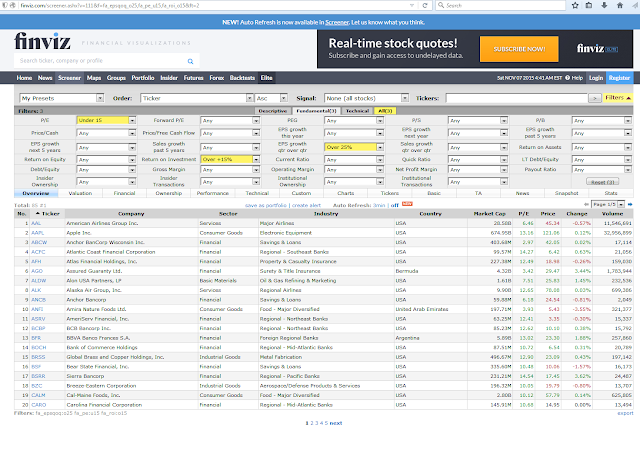Open Maps in the navigation bar
640x450 pixels.
[94, 78]
